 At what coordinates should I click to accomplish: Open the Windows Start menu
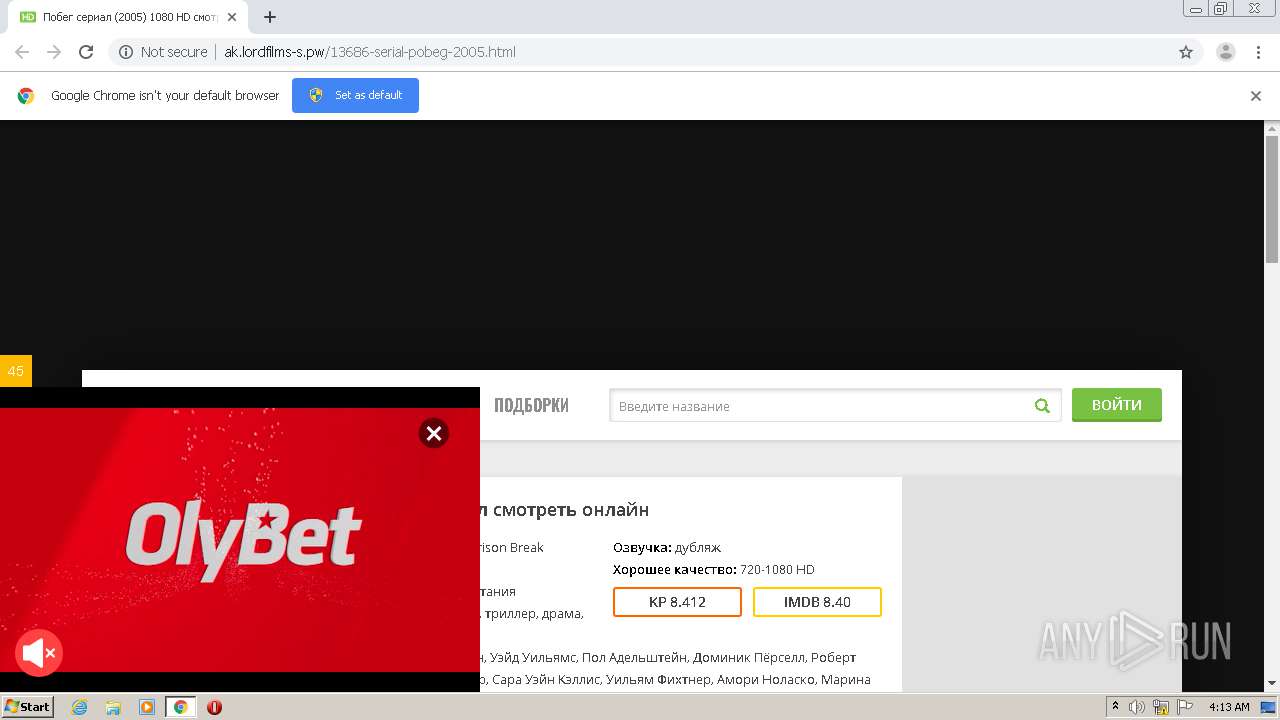[x=27, y=707]
